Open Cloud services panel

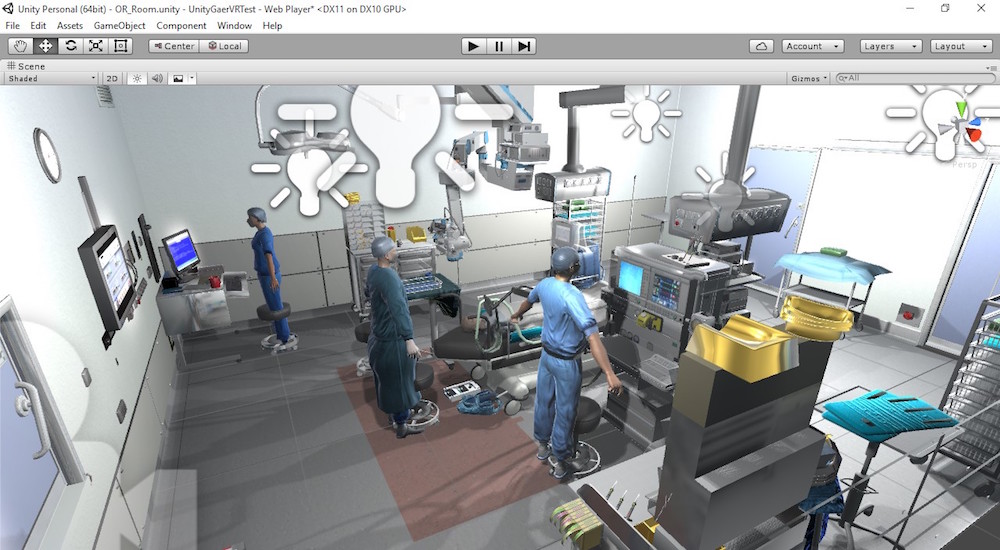coord(762,46)
